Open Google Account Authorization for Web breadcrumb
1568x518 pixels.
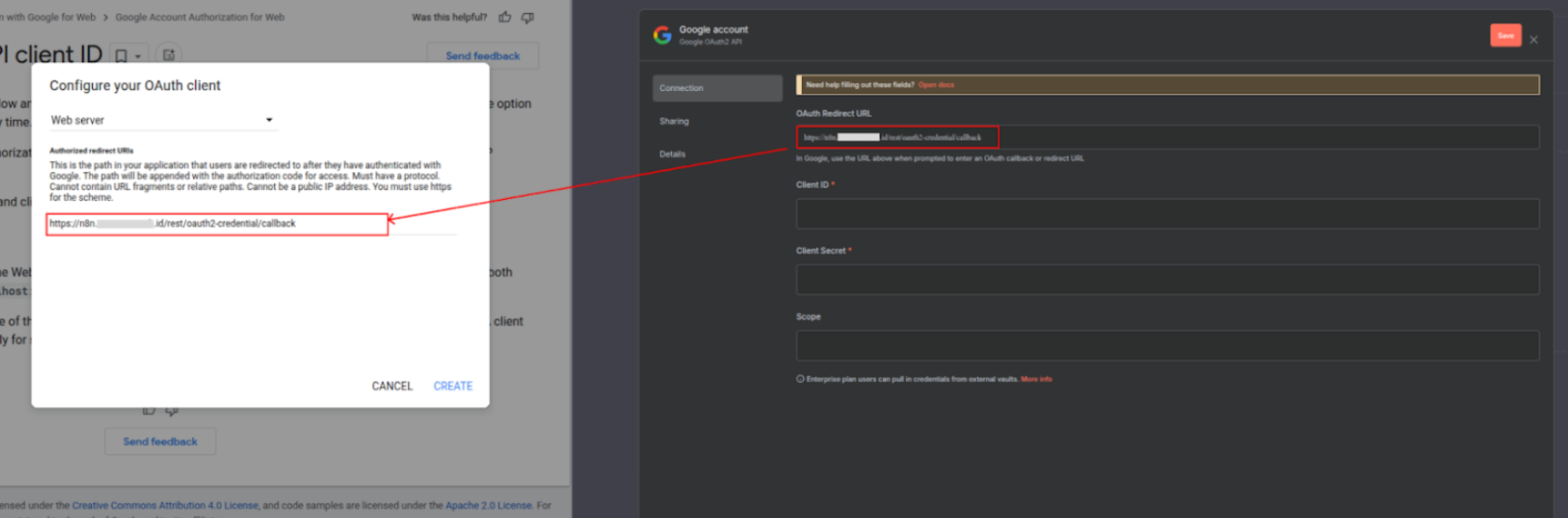pyautogui.click(x=200, y=17)
